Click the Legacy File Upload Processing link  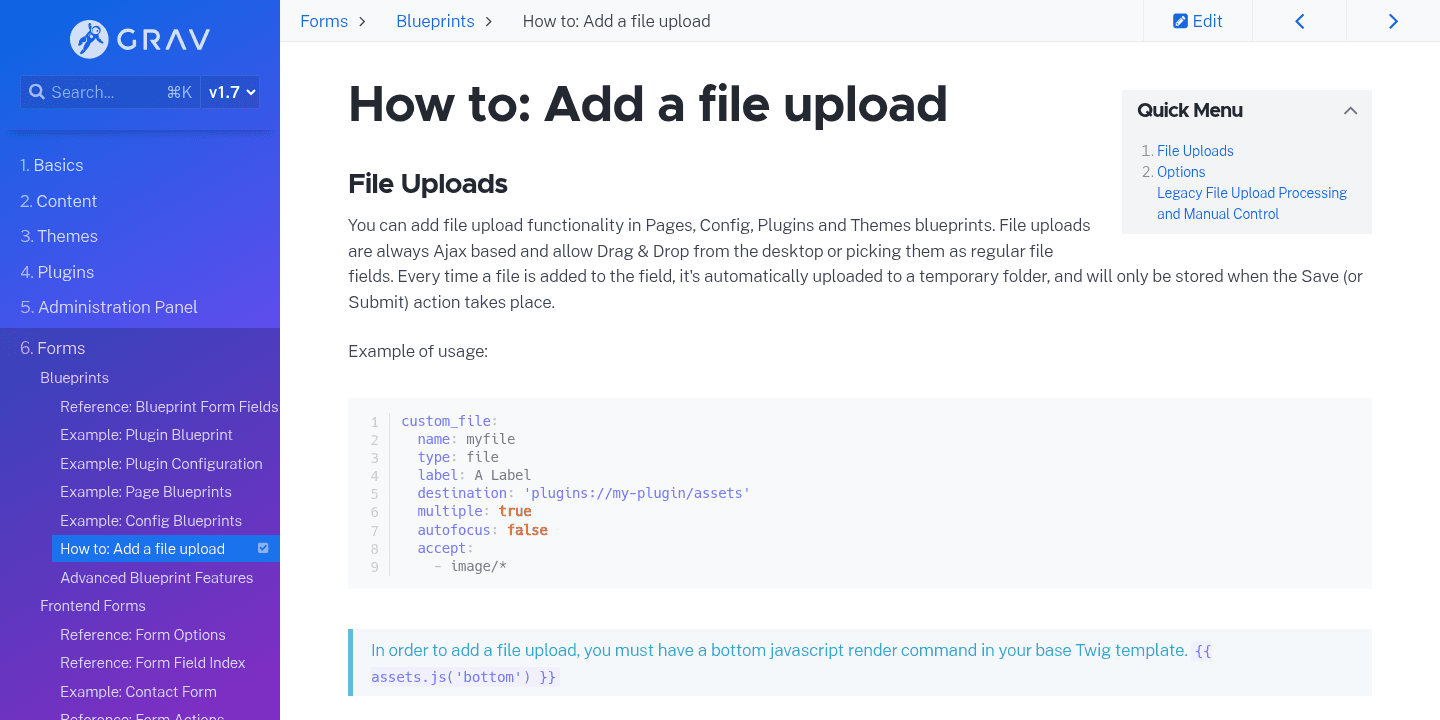(1252, 192)
